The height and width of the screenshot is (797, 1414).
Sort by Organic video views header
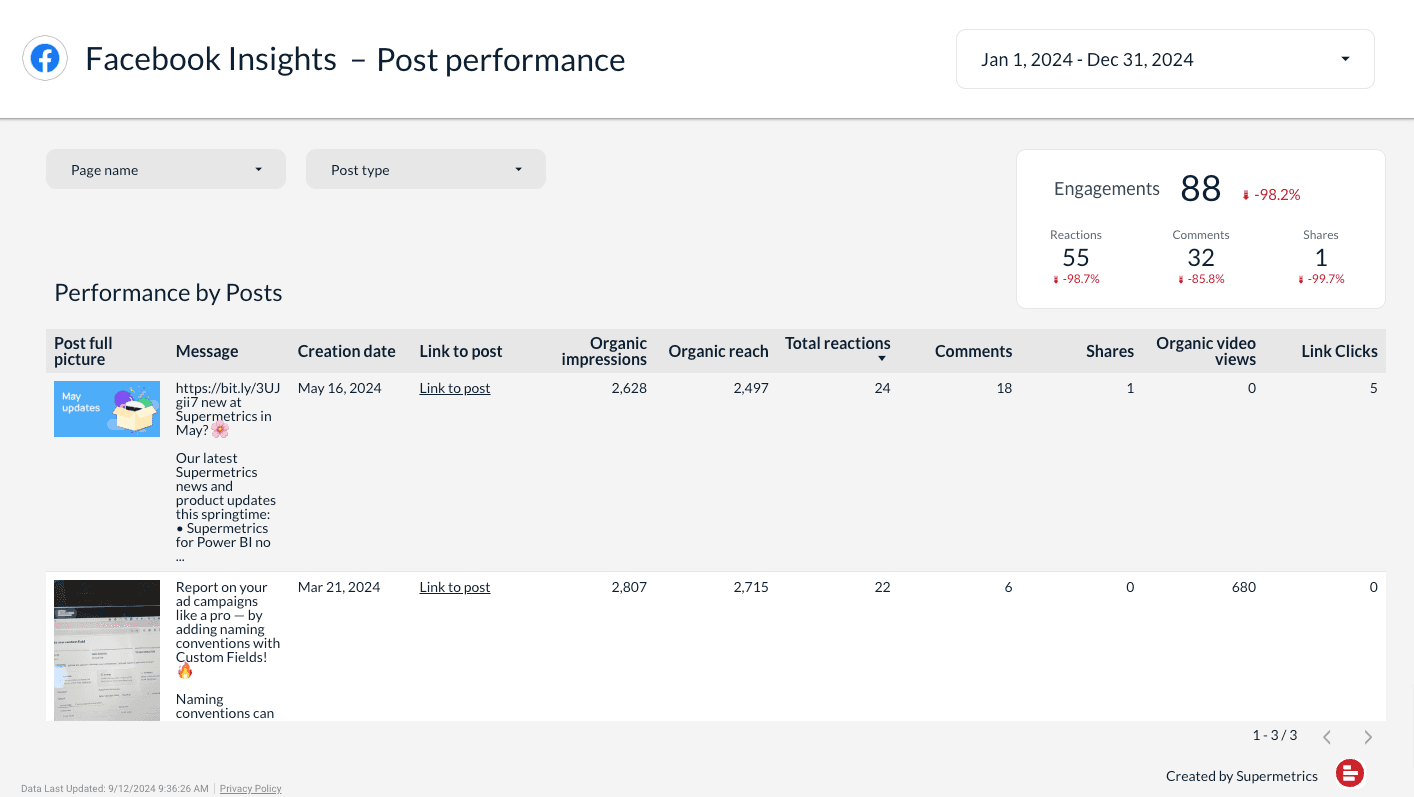pyautogui.click(x=1206, y=351)
